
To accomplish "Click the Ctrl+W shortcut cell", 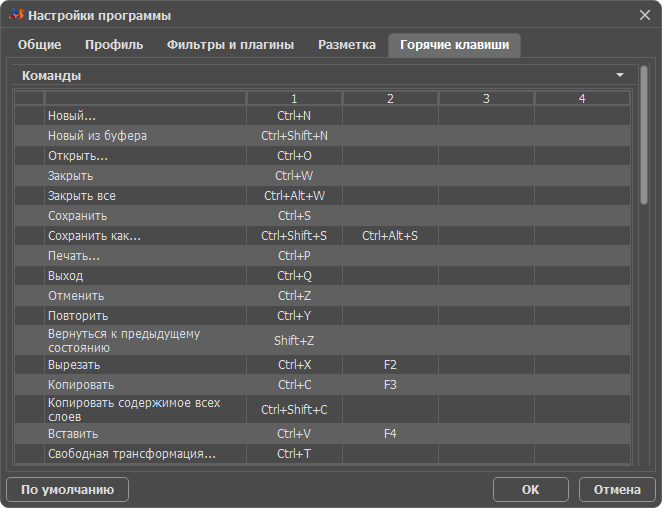I will coord(294,176).
